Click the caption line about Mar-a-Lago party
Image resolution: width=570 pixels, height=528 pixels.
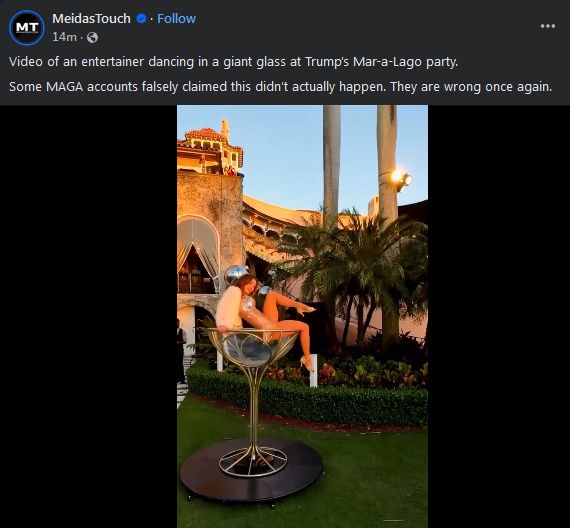click(233, 62)
